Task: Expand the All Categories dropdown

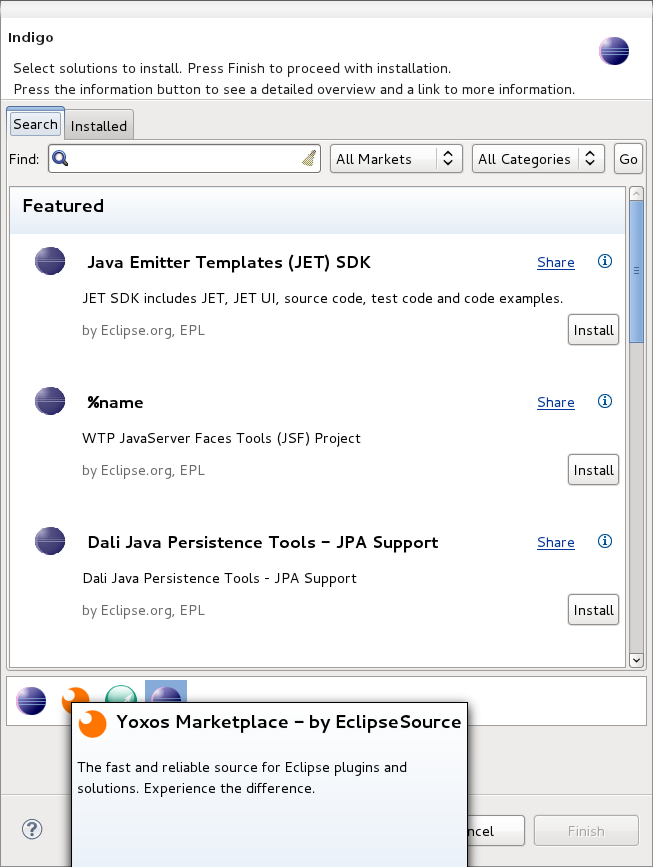Action: [538, 159]
